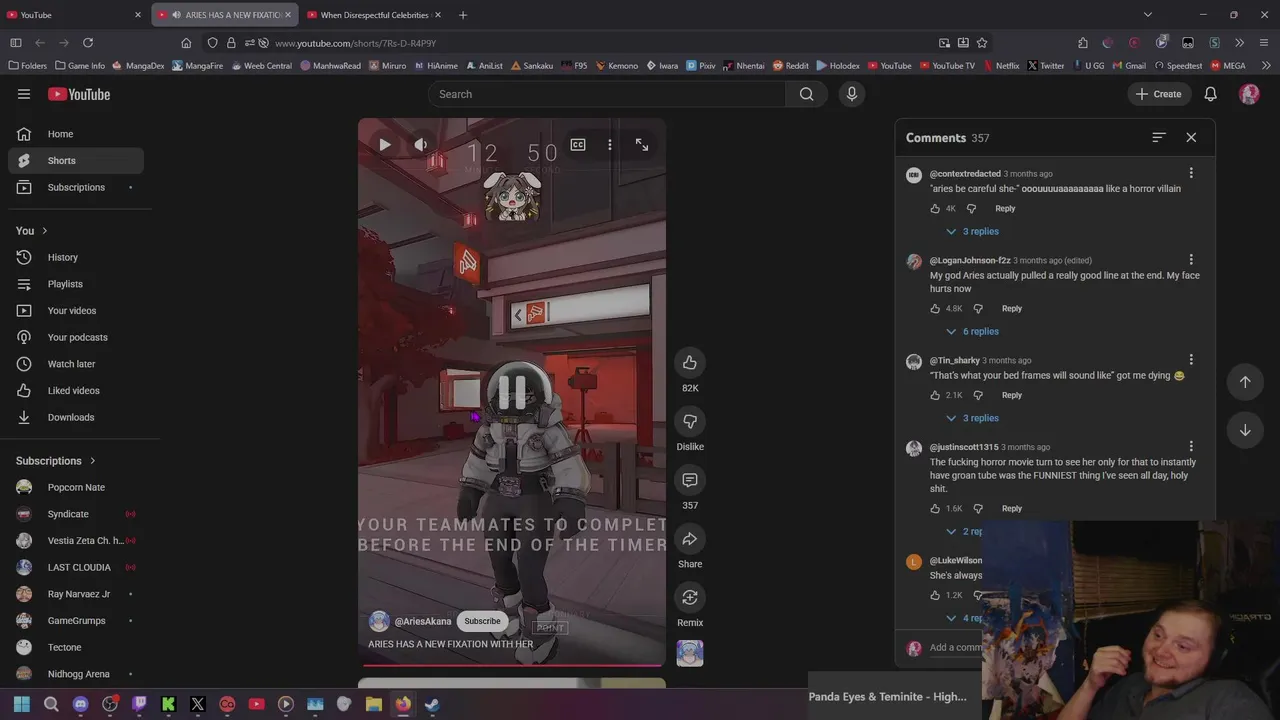The image size is (1280, 720).
Task: Open options for @justinscott1315's comment
Action: coord(1191,446)
